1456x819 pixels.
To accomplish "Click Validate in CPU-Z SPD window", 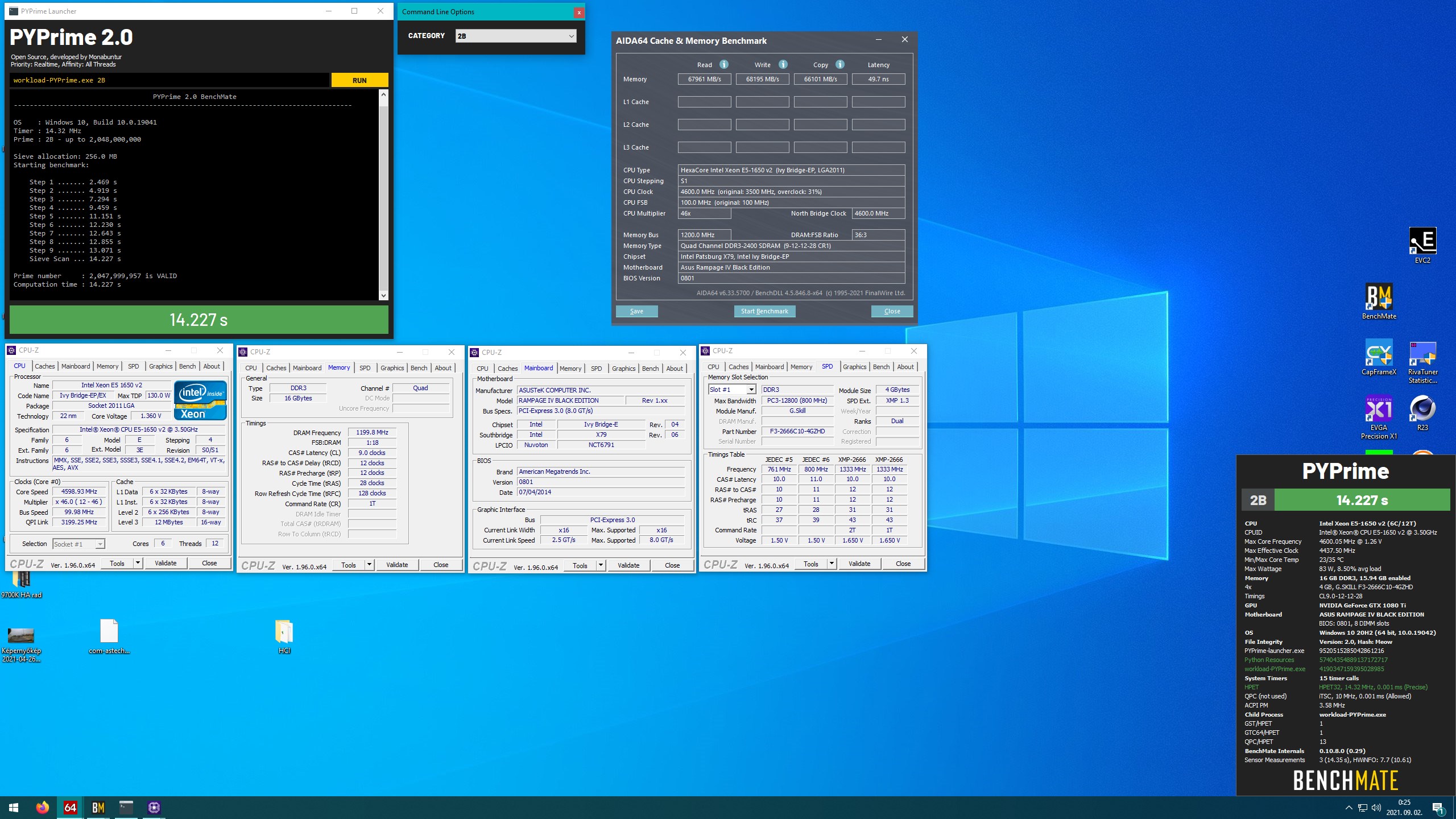I will point(859,564).
